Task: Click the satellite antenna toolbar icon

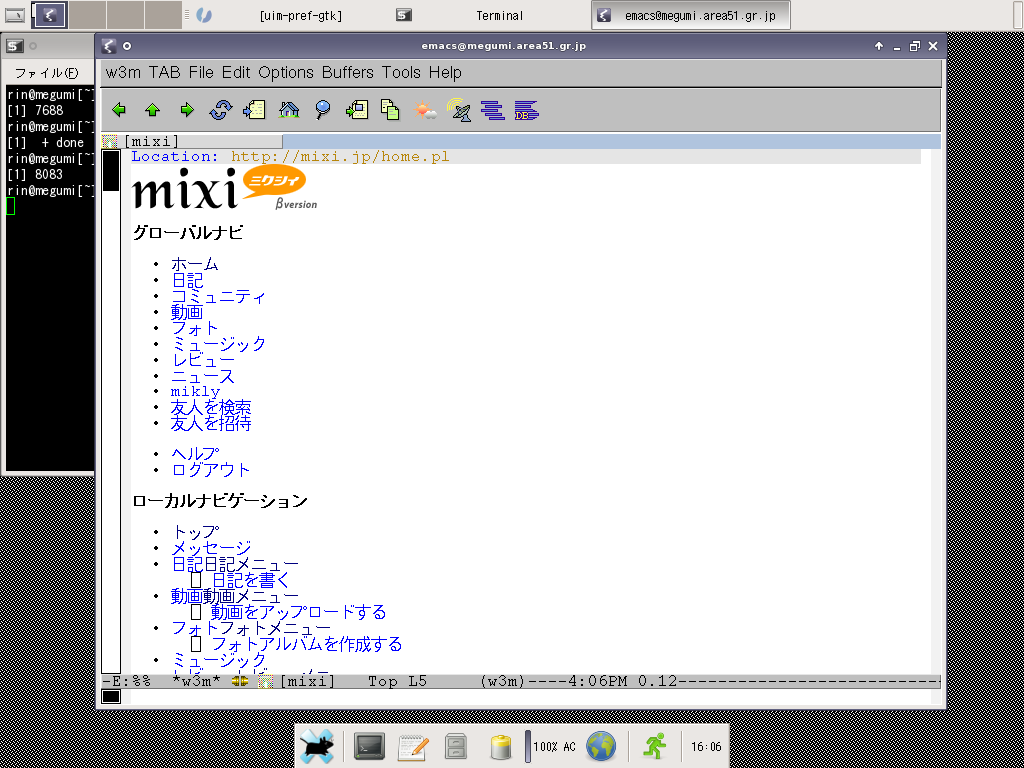Action: [x=460, y=110]
